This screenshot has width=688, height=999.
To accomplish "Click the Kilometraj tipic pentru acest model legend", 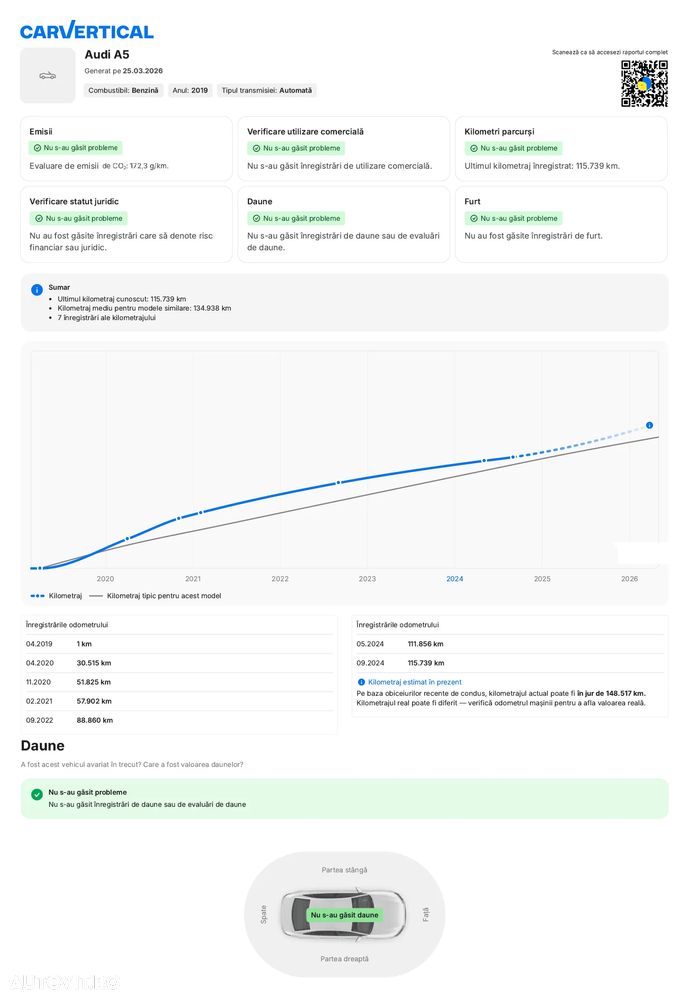I will (x=155, y=596).
